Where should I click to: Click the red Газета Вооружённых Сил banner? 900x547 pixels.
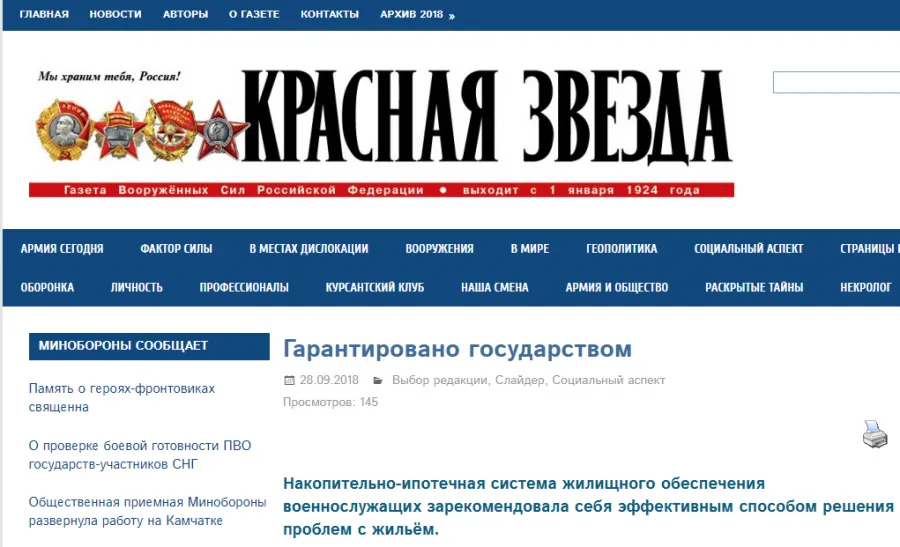382,190
